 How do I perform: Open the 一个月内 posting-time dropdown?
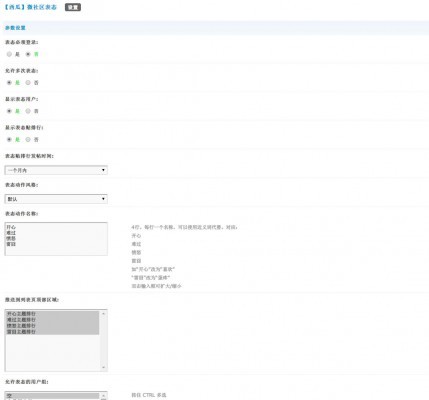pos(56,170)
